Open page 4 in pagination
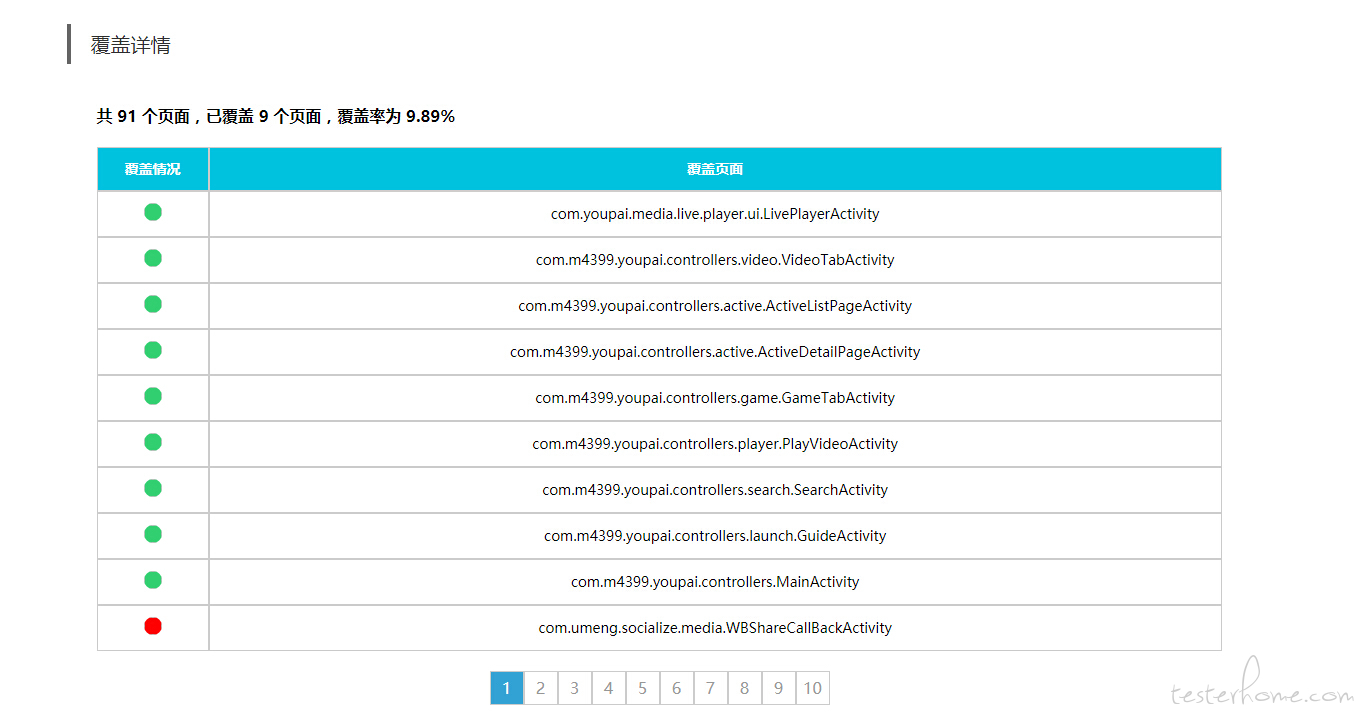The height and width of the screenshot is (723, 1357). click(x=609, y=688)
